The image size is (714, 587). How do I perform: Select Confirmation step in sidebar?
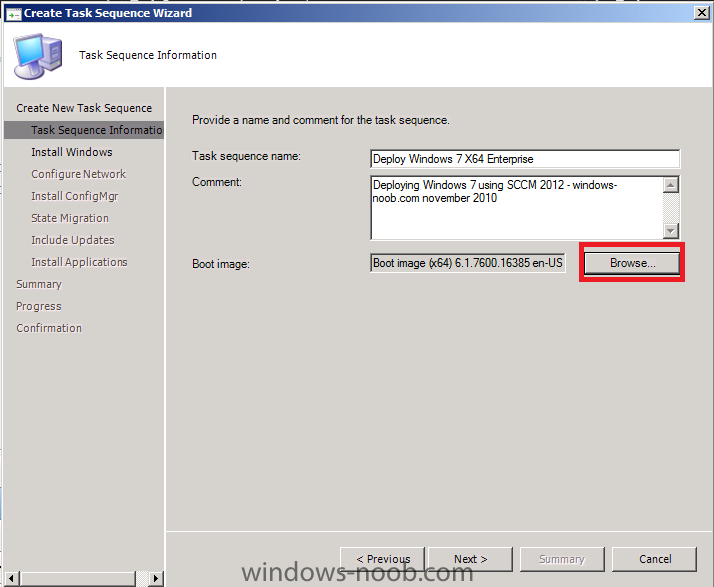(49, 328)
